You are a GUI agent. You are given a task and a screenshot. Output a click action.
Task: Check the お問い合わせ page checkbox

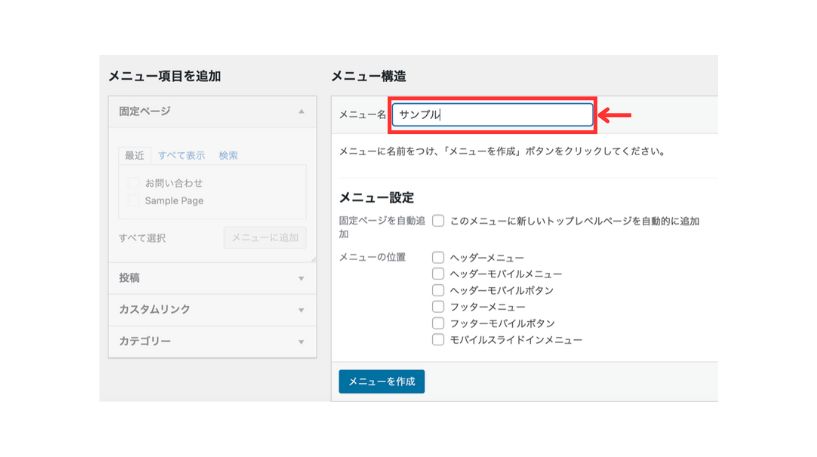tap(132, 183)
